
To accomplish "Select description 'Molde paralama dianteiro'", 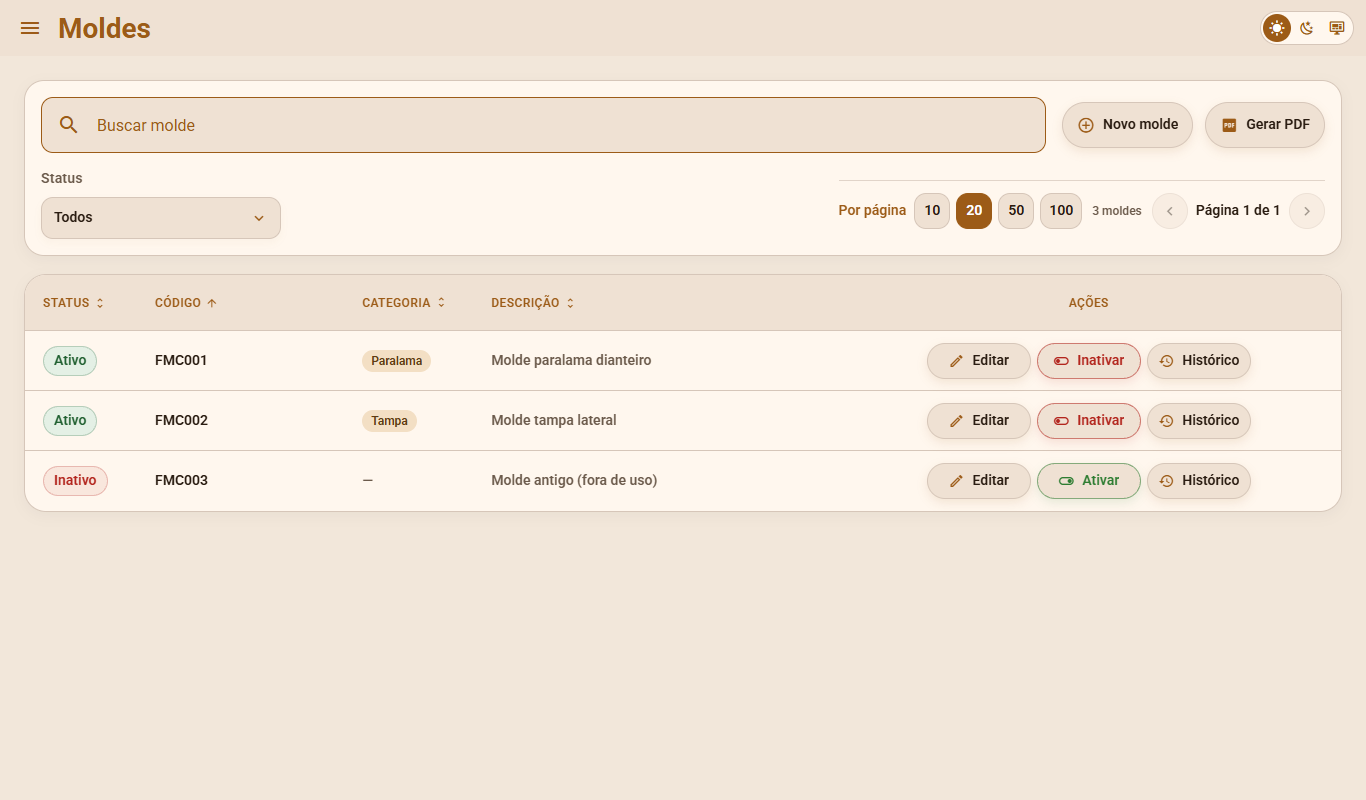I will (x=571, y=360).
